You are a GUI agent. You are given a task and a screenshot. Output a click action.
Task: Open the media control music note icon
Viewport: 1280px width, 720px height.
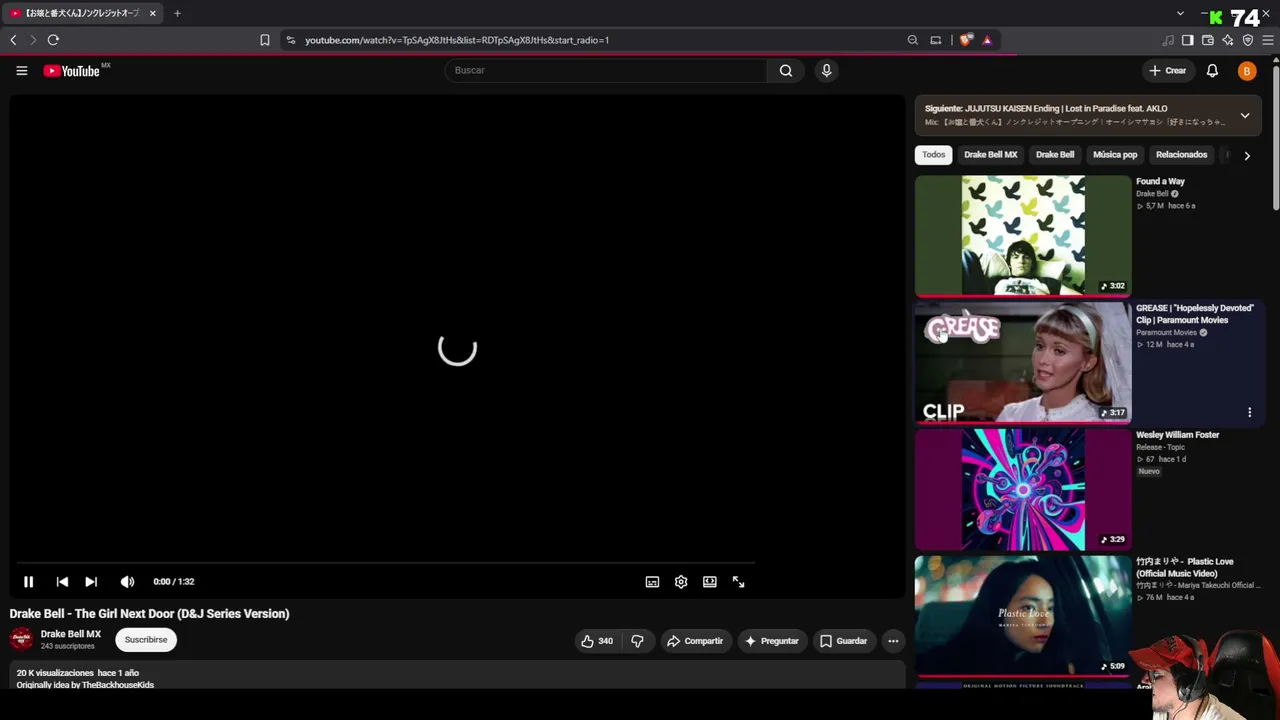click(x=1168, y=40)
